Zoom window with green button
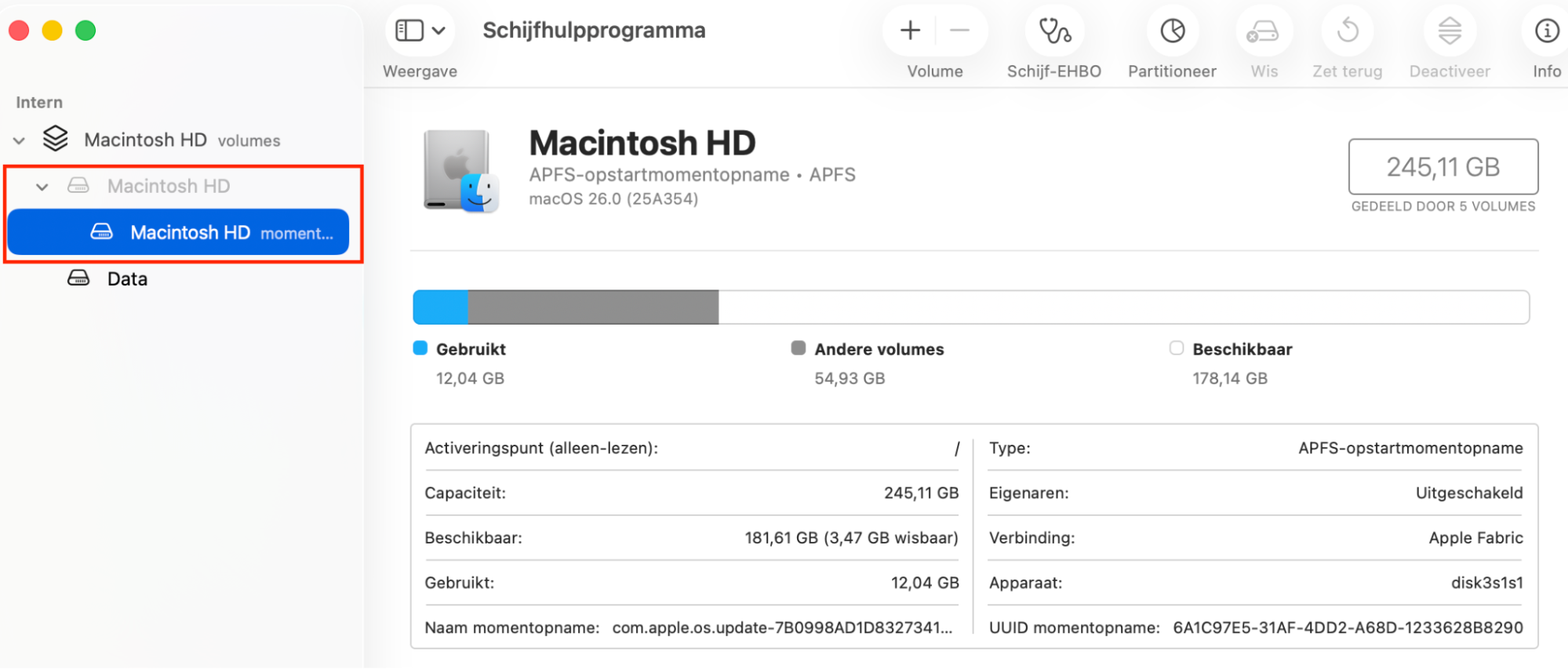This screenshot has width=1568, height=669. tap(85, 31)
